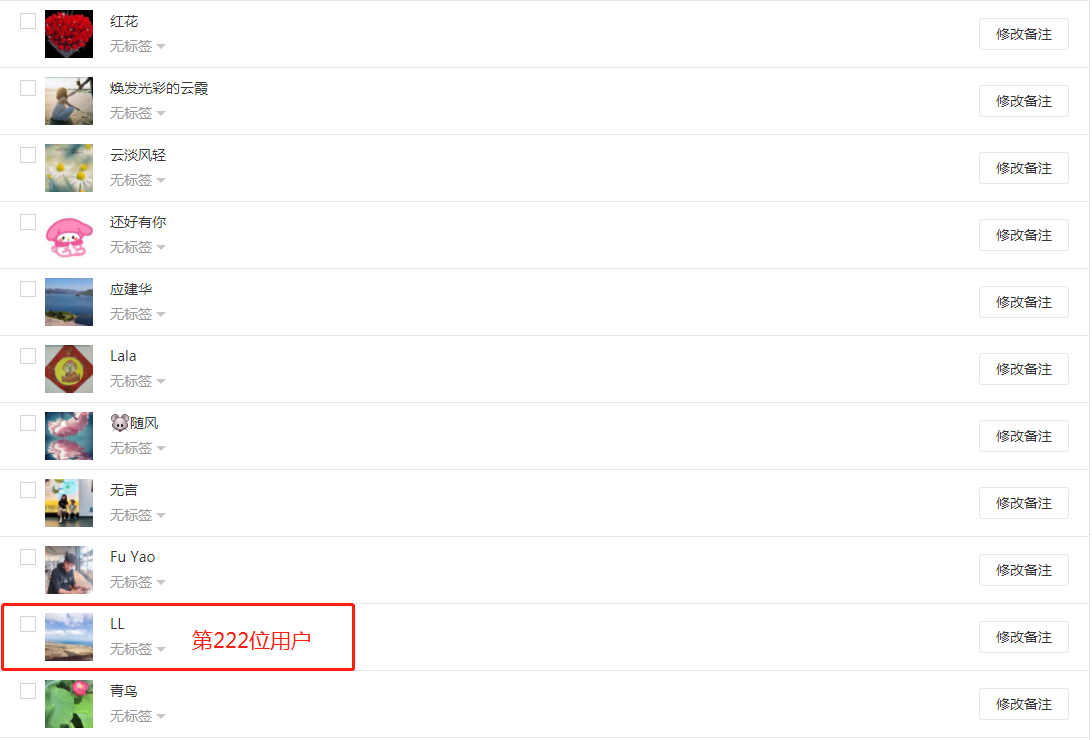Click the lake landscape avatar of 应建华
Viewport: 1092px width, 740px height.
coord(69,302)
